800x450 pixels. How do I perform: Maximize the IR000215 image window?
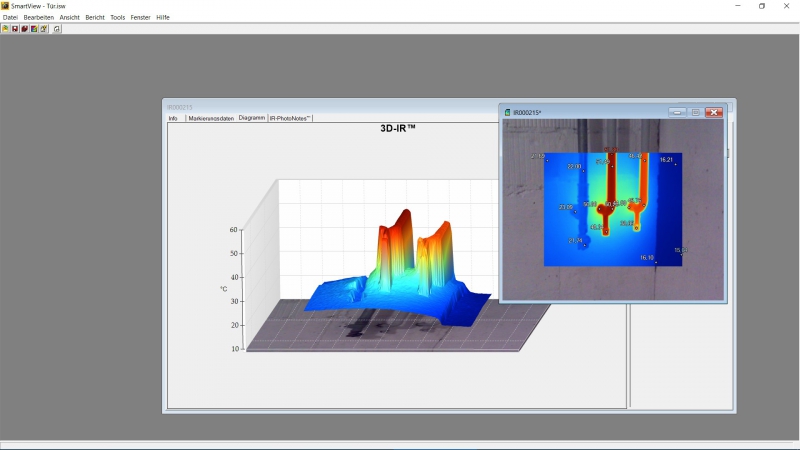[695, 112]
